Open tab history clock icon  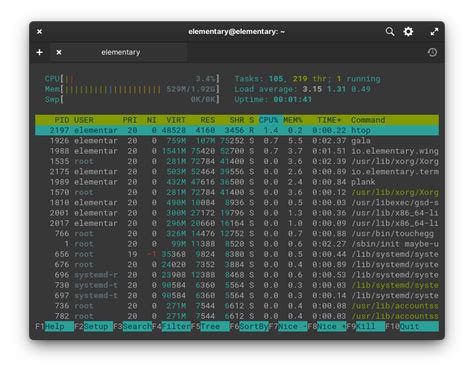pos(432,52)
